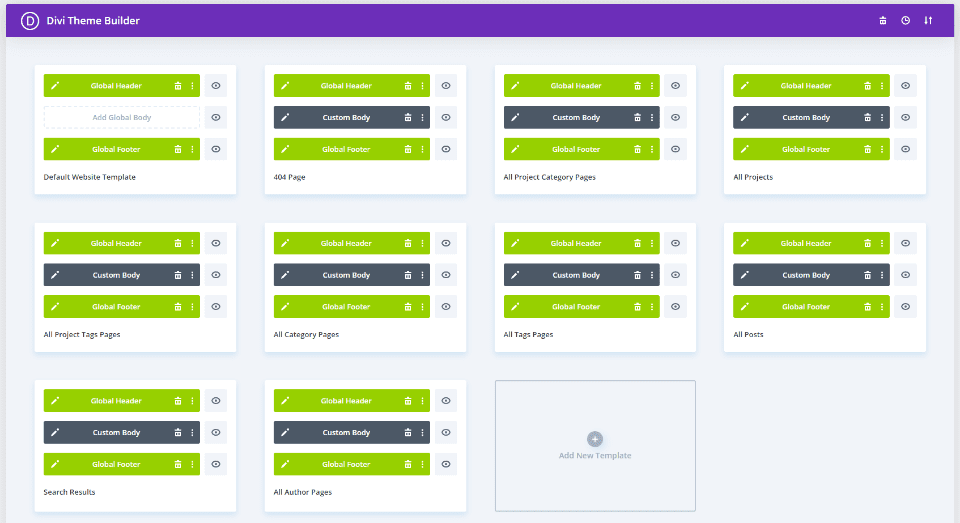Click Add New Template card
The image size is (960, 523).
595,446
